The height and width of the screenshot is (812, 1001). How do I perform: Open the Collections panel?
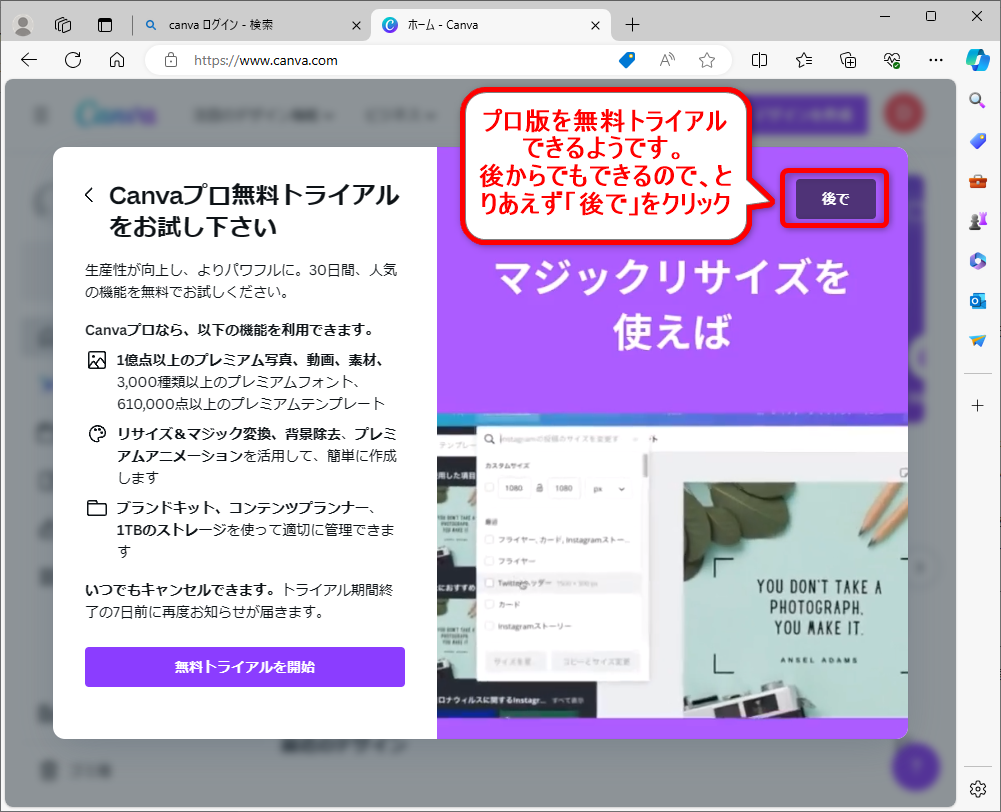[x=848, y=60]
